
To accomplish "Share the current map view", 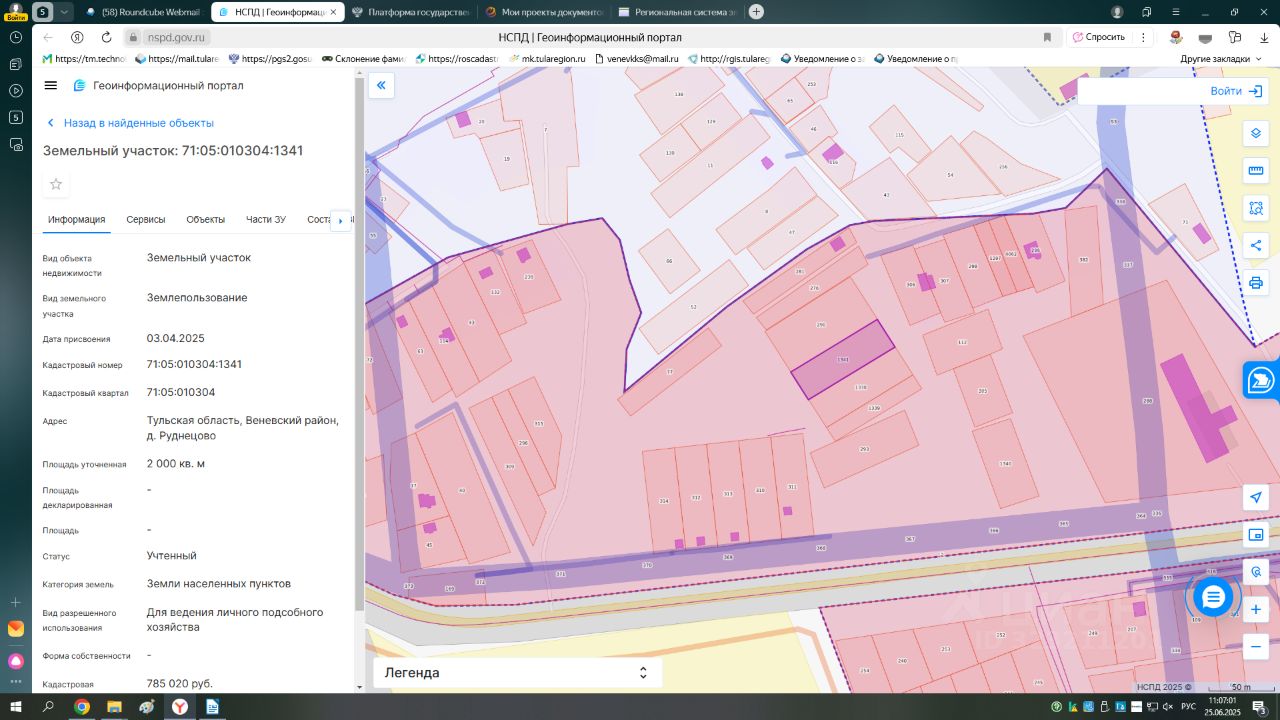I will point(1256,245).
